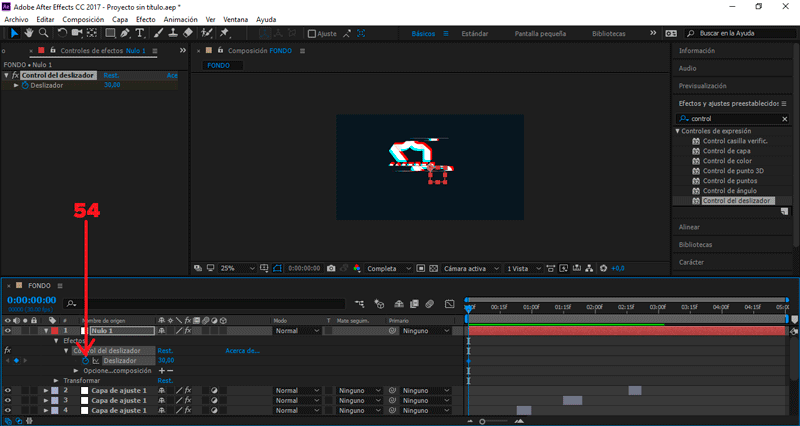The image size is (800, 426).
Task: Select the Rotation tool
Action: [x=62, y=33]
